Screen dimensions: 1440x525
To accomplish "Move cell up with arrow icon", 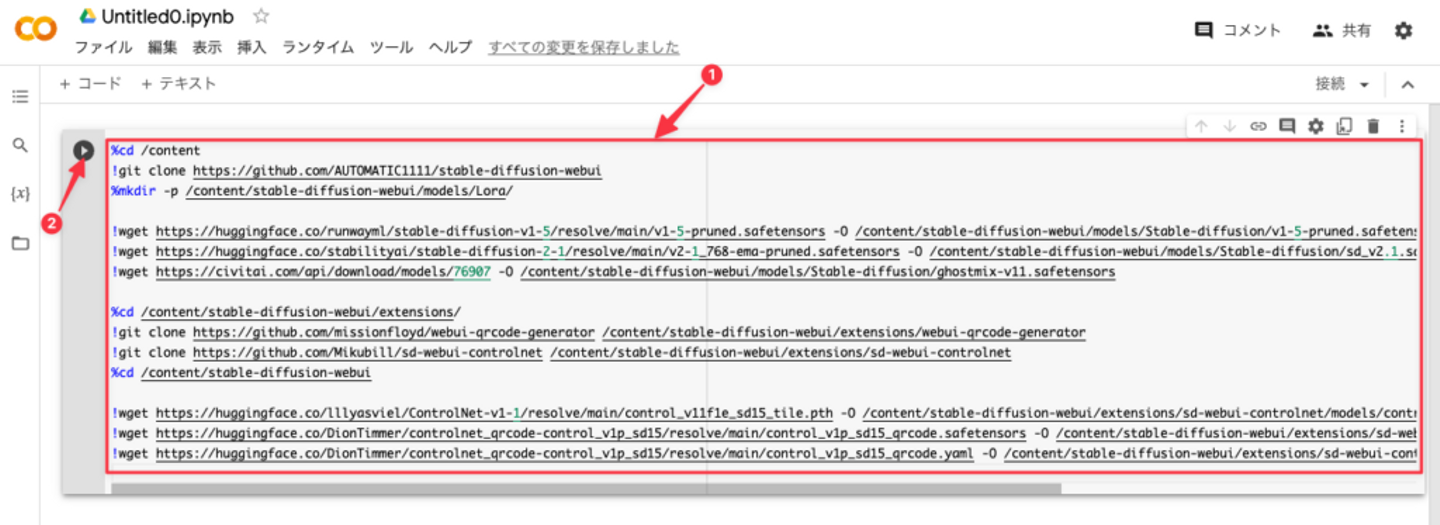I will [1201, 126].
